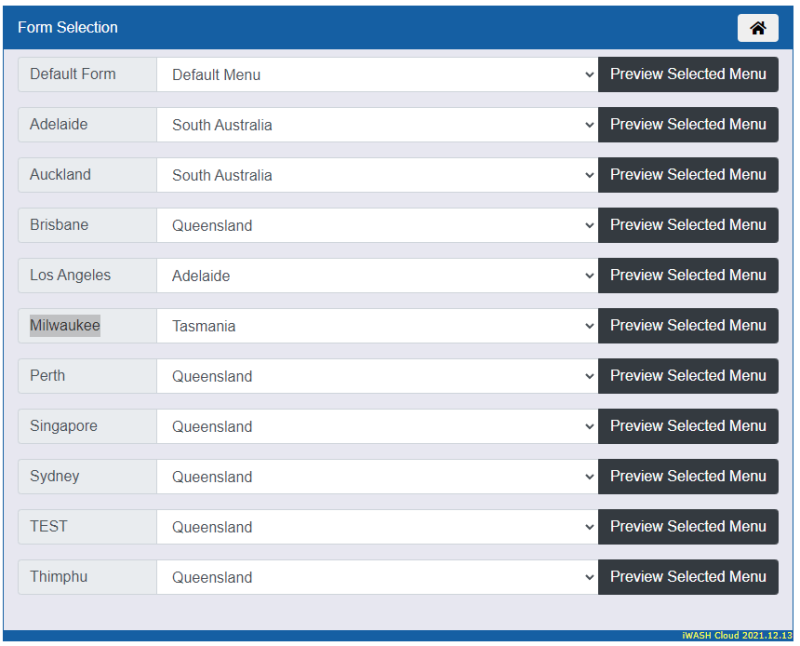
Task: Open the Perth form dropdown
Action: coord(377,376)
